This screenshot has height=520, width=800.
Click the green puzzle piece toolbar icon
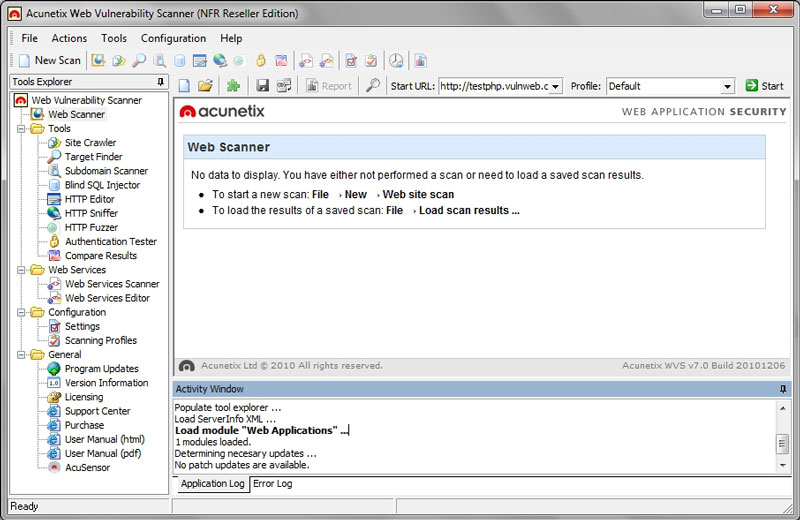tap(233, 86)
